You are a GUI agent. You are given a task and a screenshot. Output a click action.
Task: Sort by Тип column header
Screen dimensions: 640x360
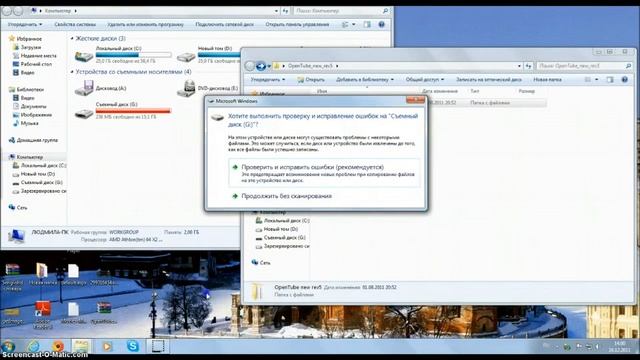point(475,91)
